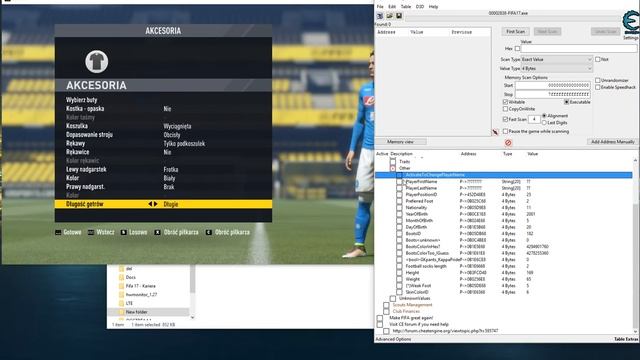Viewport: 640px width, 360px height.
Task: Click the arrow icon that copies selected addresses down
Action: [x=495, y=132]
